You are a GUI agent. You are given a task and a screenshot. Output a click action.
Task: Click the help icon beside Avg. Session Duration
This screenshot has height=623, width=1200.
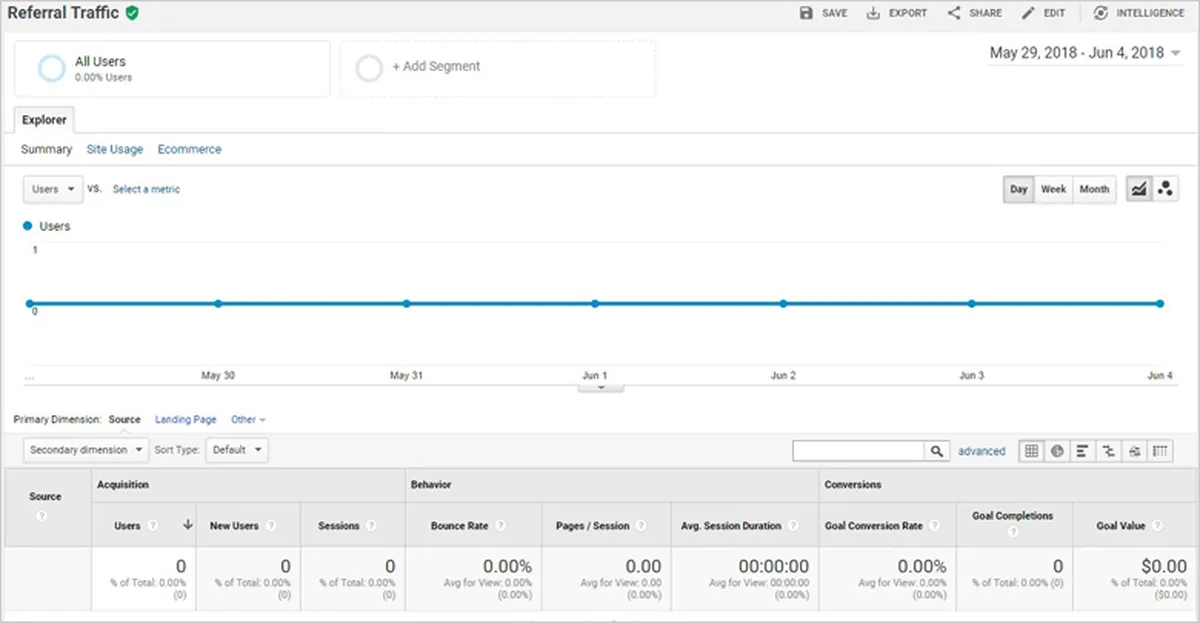(x=792, y=525)
